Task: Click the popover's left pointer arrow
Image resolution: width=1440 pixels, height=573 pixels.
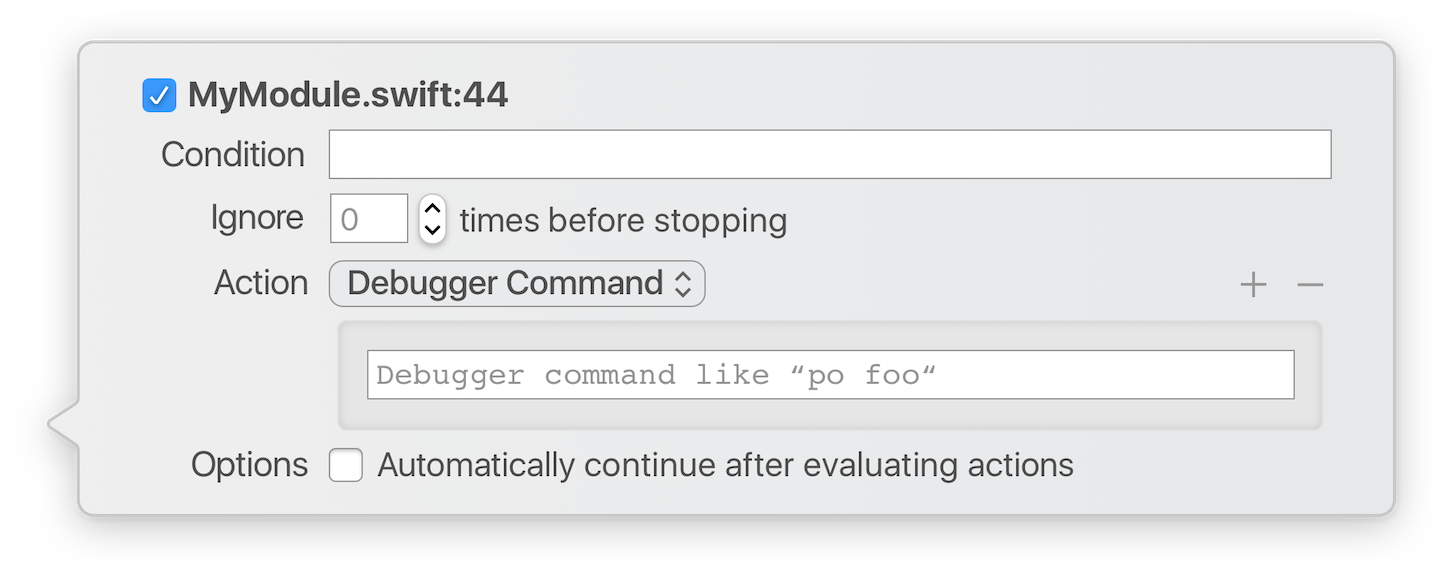Action: pyautogui.click(x=62, y=423)
